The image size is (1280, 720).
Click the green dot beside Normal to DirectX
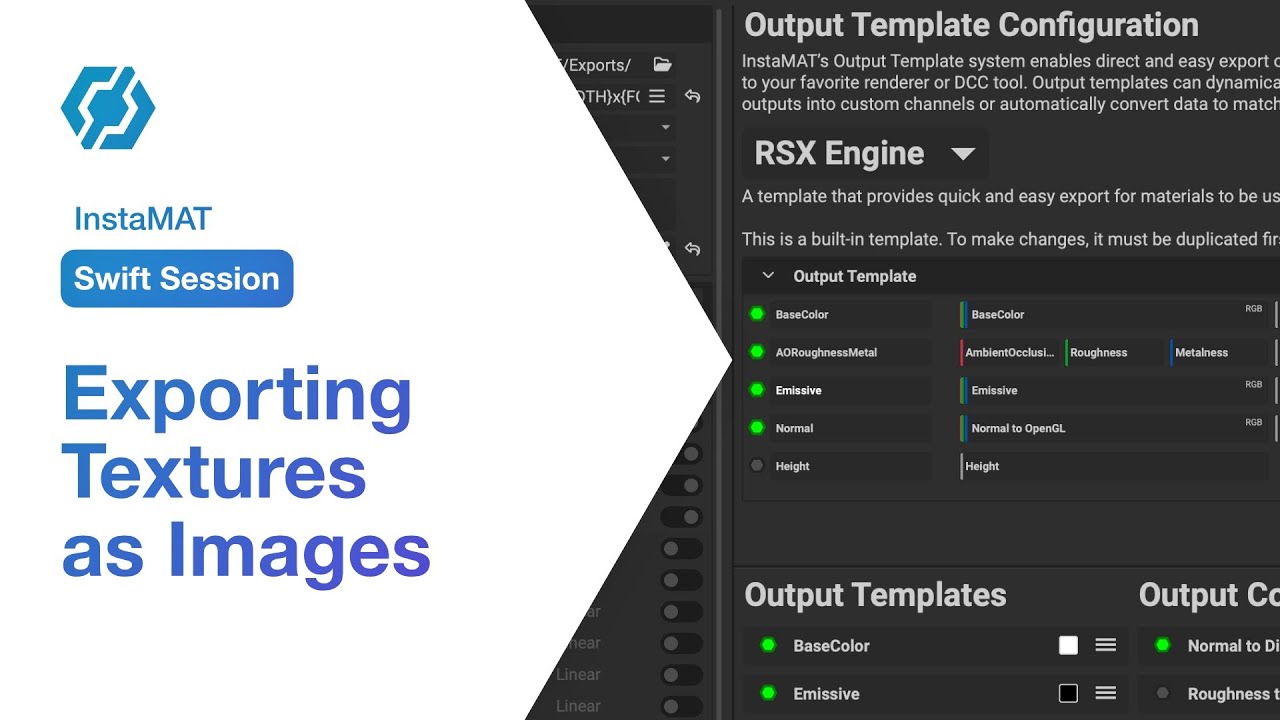point(1162,646)
